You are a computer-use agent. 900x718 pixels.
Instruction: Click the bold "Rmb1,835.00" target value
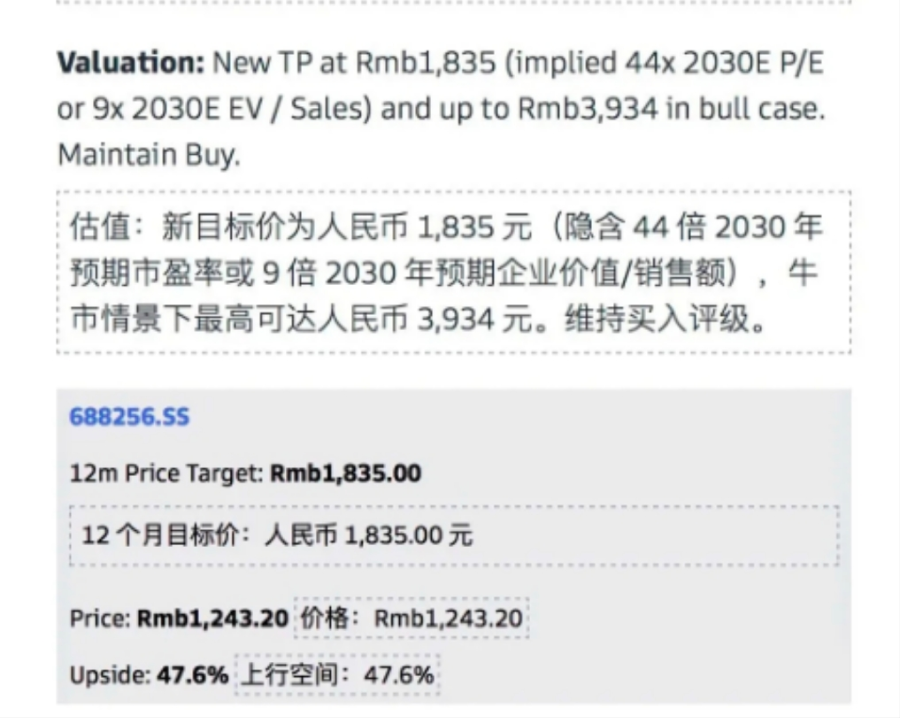pos(346,473)
